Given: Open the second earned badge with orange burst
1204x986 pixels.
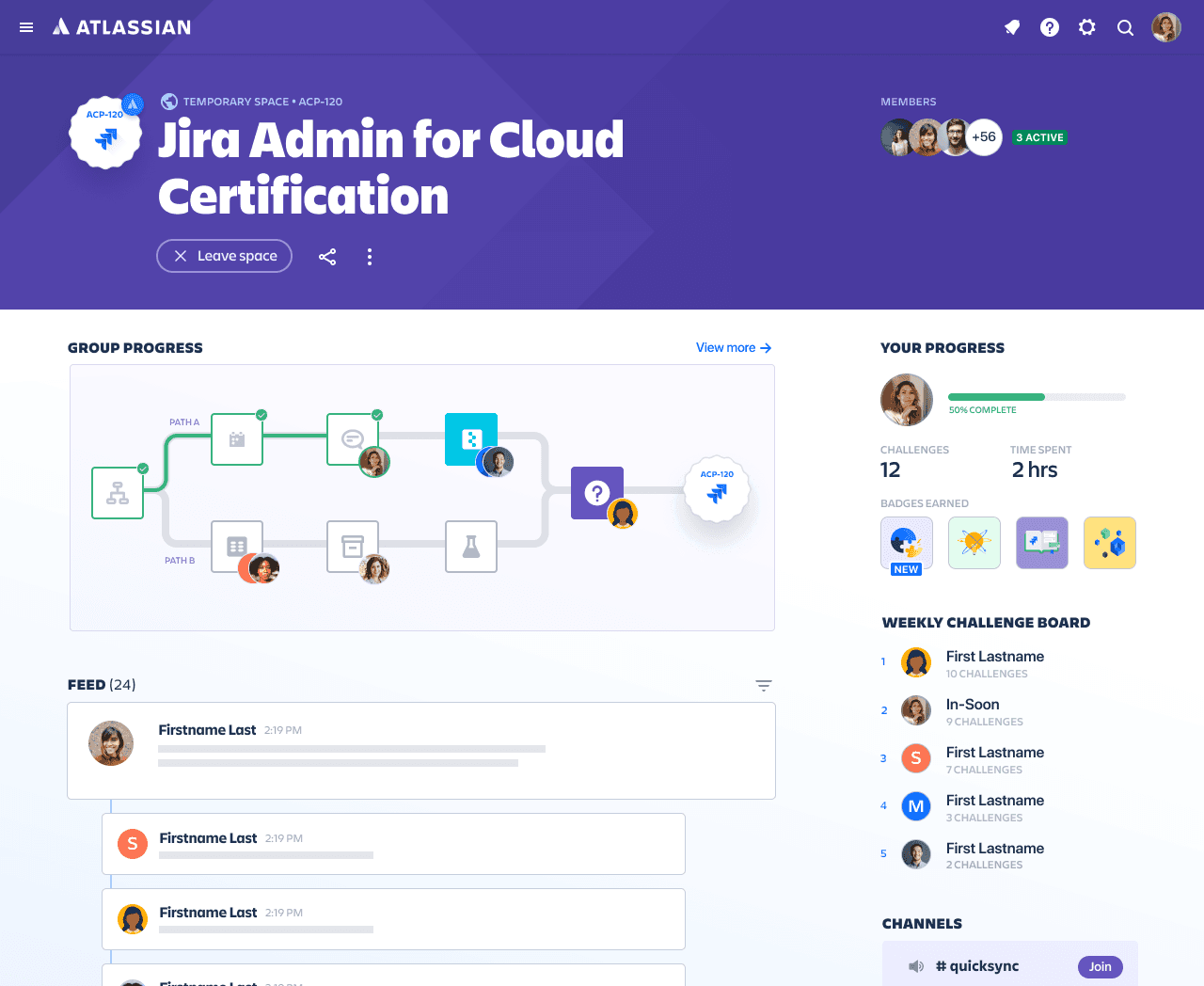Looking at the screenshot, I should coord(974,543).
